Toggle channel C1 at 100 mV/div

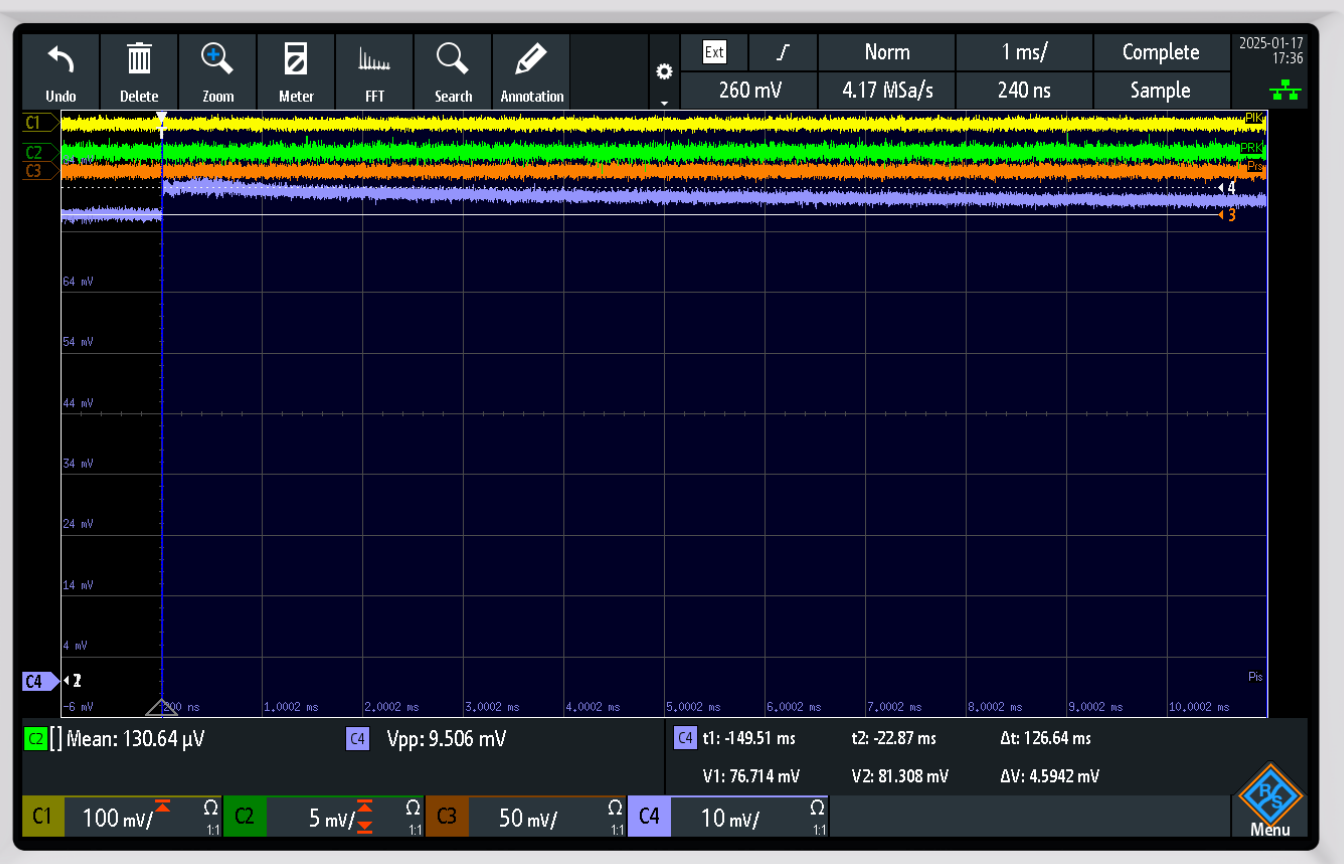point(122,817)
